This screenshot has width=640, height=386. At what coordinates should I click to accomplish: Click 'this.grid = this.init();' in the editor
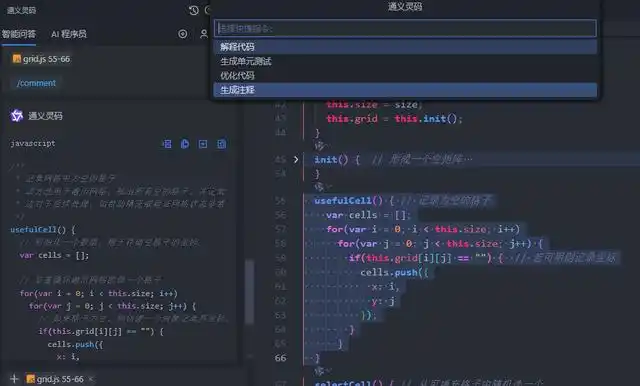pos(394,119)
